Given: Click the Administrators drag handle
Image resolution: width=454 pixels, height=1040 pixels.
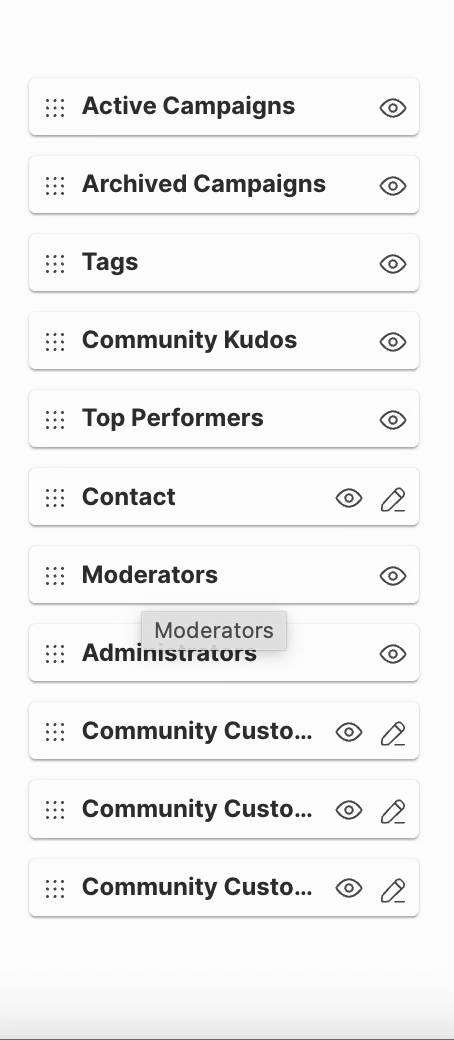Looking at the screenshot, I should tap(55, 654).
